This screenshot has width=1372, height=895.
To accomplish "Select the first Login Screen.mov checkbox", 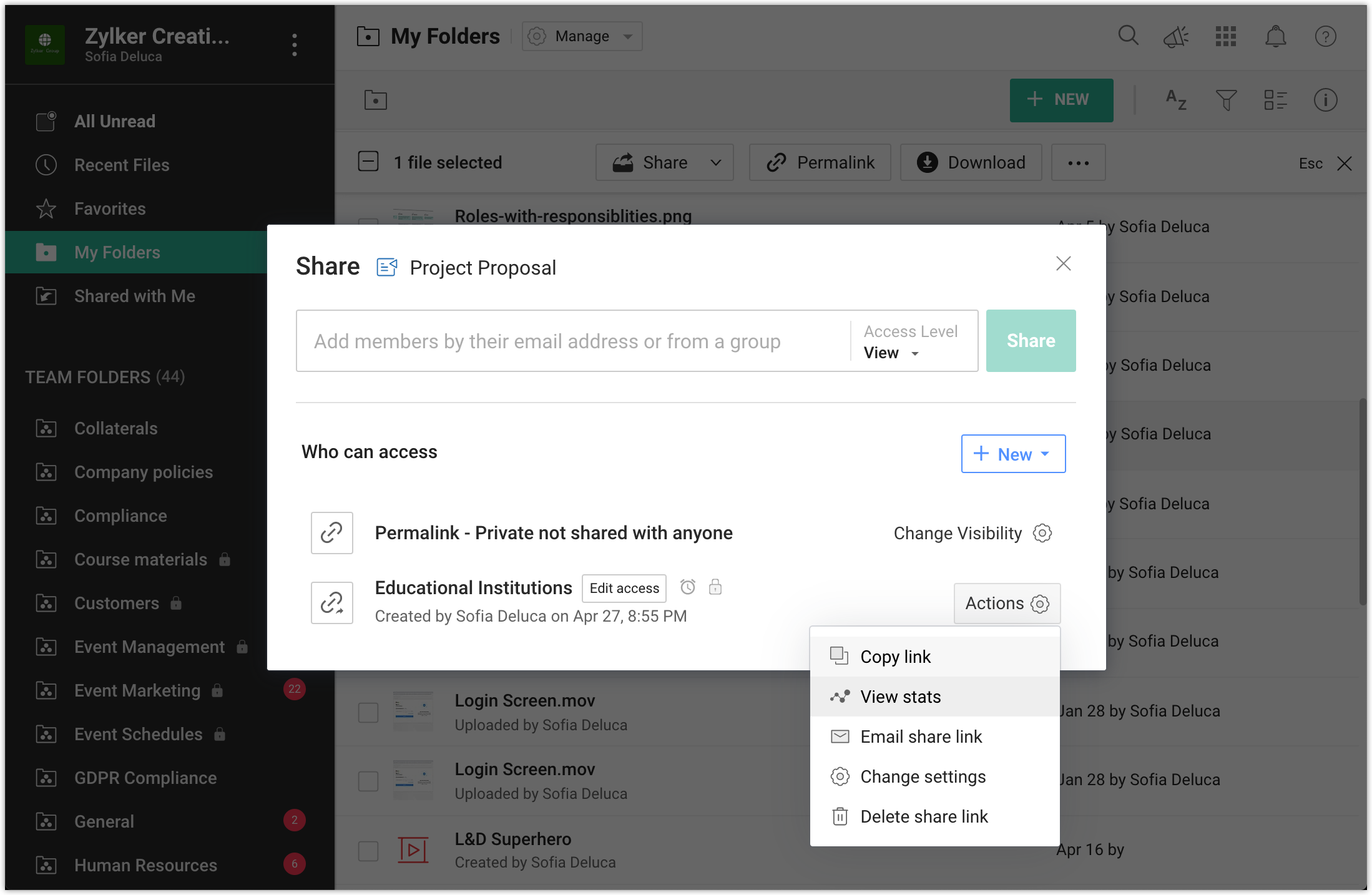I will click(368, 712).
